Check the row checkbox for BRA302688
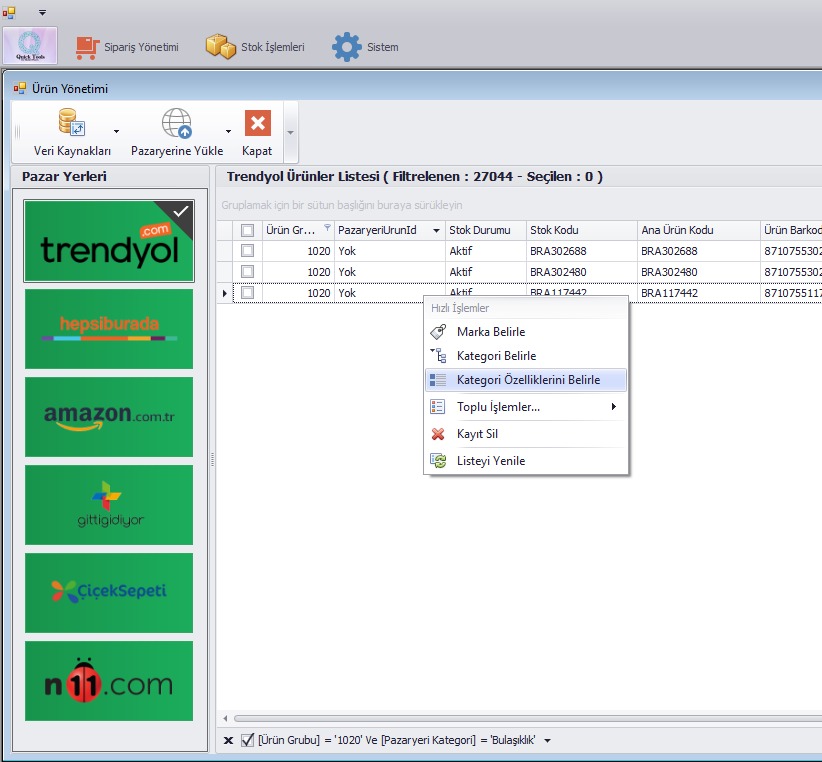Screen dimensions: 822x762 click(247, 251)
